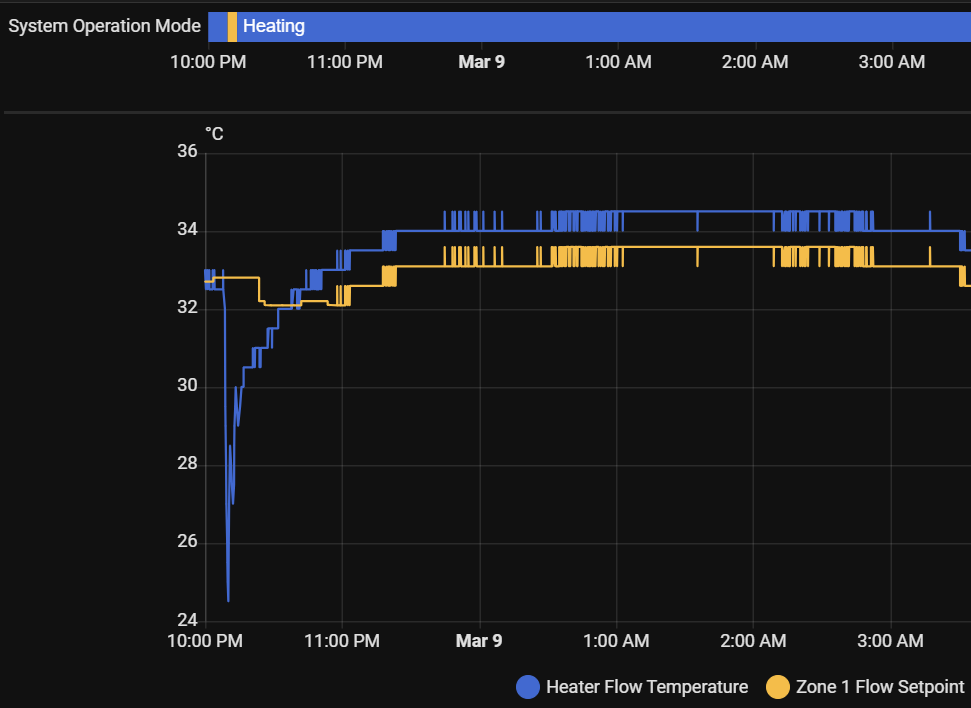Click the 36 value on the temperature axis
This screenshot has height=708, width=971.
point(186,152)
